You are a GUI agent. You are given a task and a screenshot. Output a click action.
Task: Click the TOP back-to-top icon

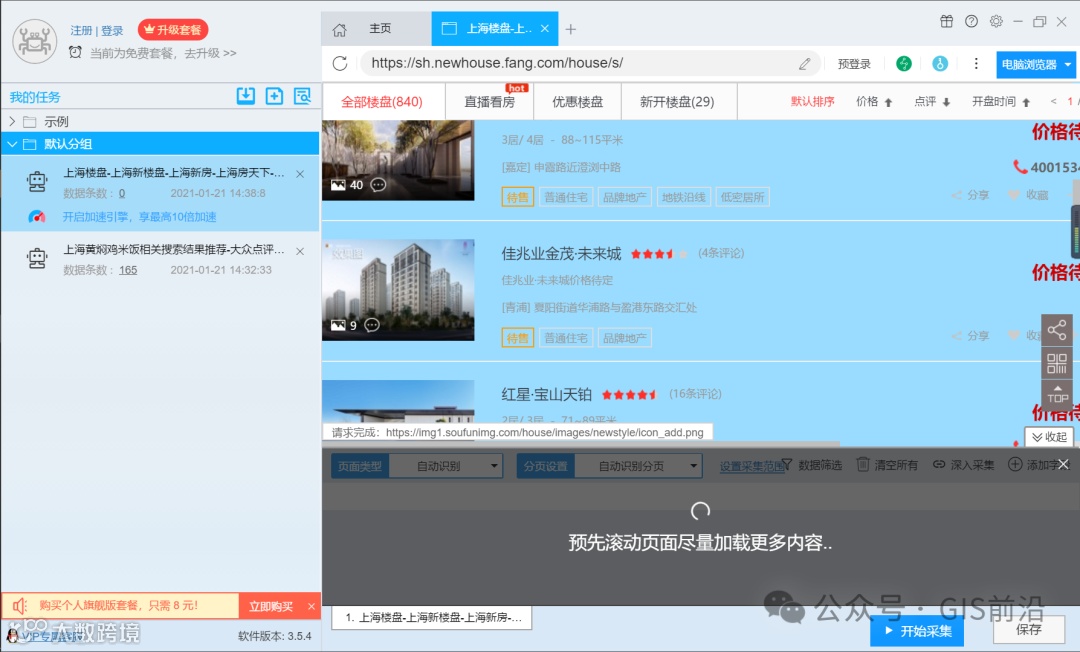tap(1057, 395)
